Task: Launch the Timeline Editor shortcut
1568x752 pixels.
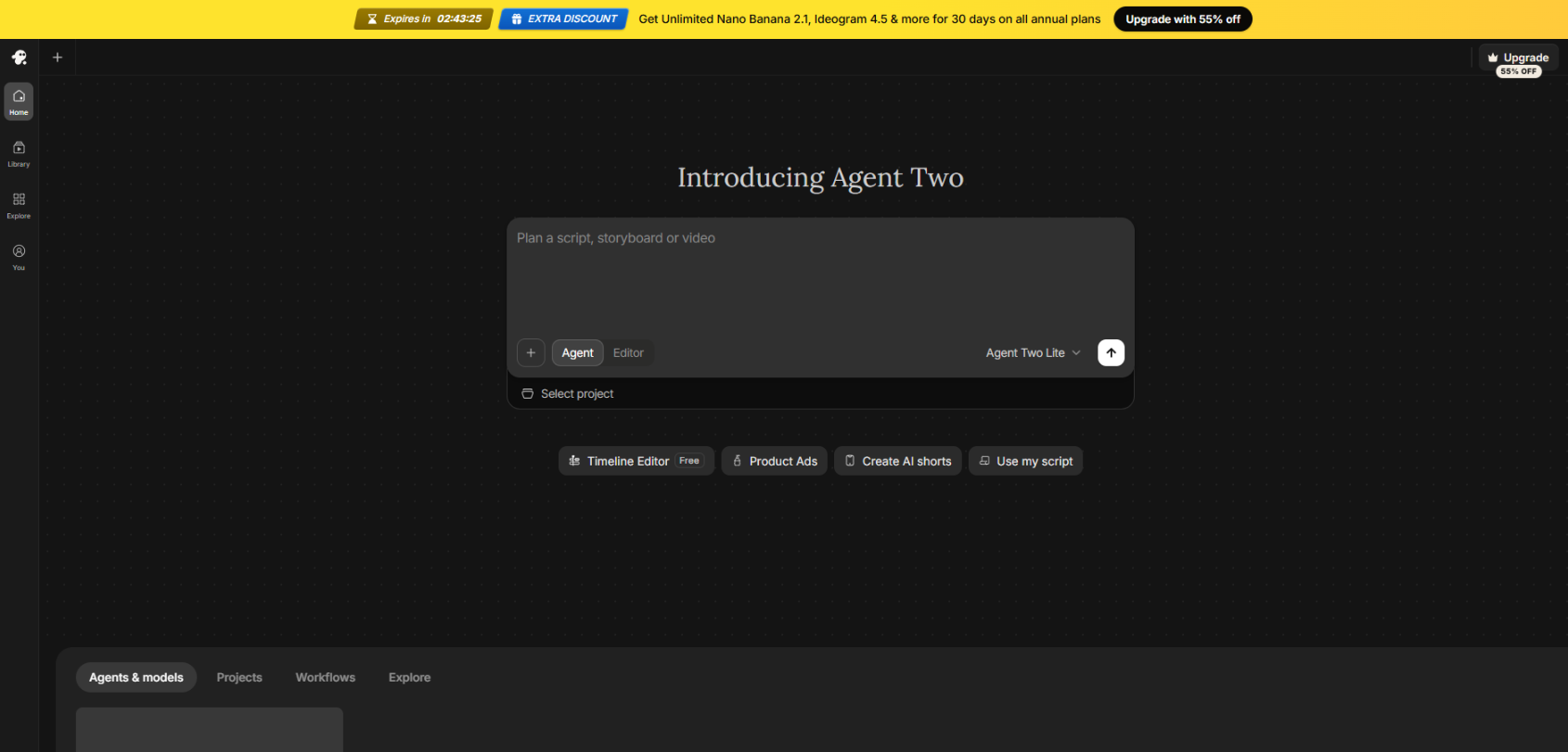Action: tap(636, 461)
